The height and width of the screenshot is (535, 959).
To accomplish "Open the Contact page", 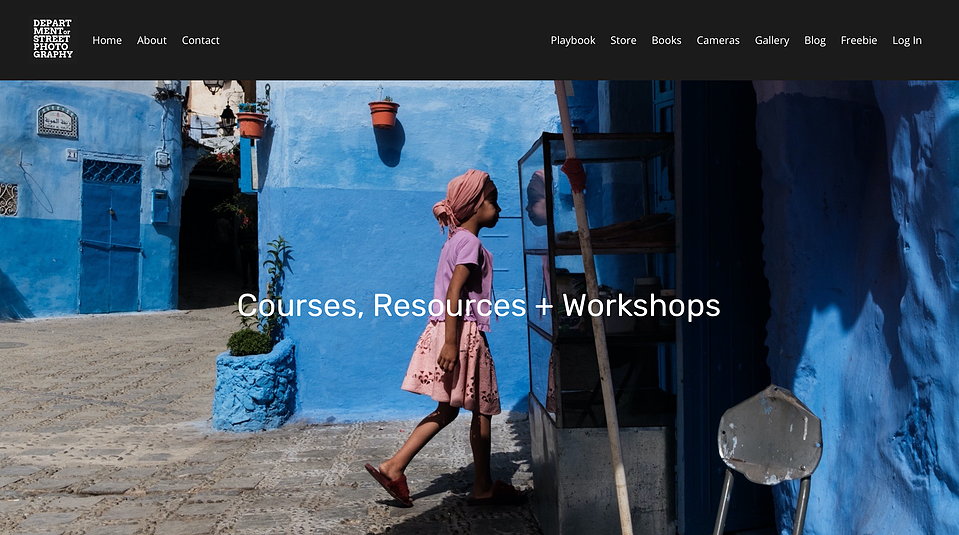I will click(201, 40).
